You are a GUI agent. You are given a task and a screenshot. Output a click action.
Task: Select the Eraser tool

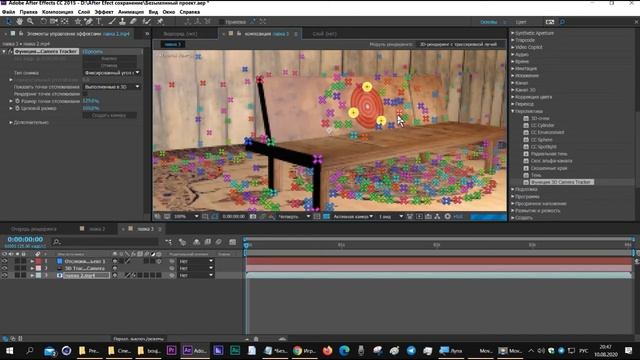pyautogui.click(x=133, y=21)
